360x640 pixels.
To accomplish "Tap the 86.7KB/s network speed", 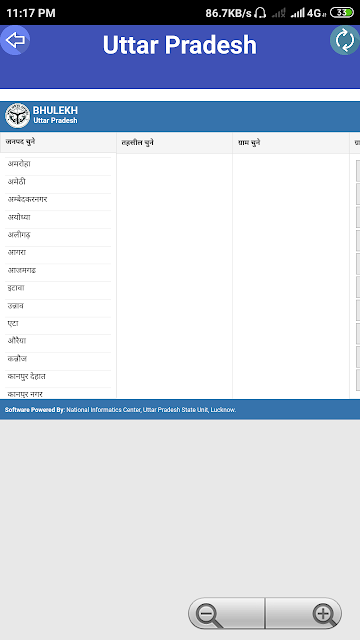I will pos(228,13).
